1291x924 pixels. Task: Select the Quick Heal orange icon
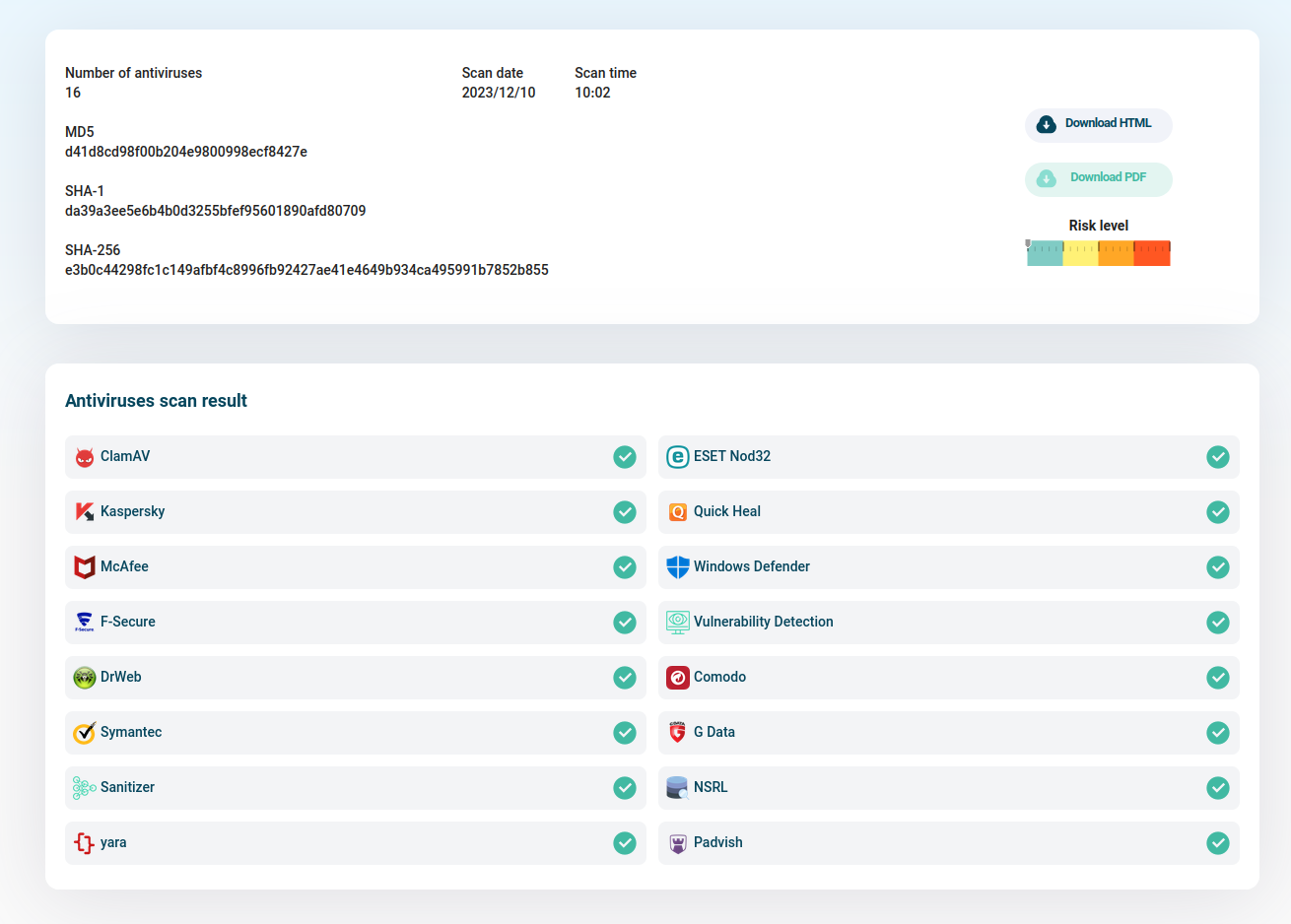tap(678, 512)
